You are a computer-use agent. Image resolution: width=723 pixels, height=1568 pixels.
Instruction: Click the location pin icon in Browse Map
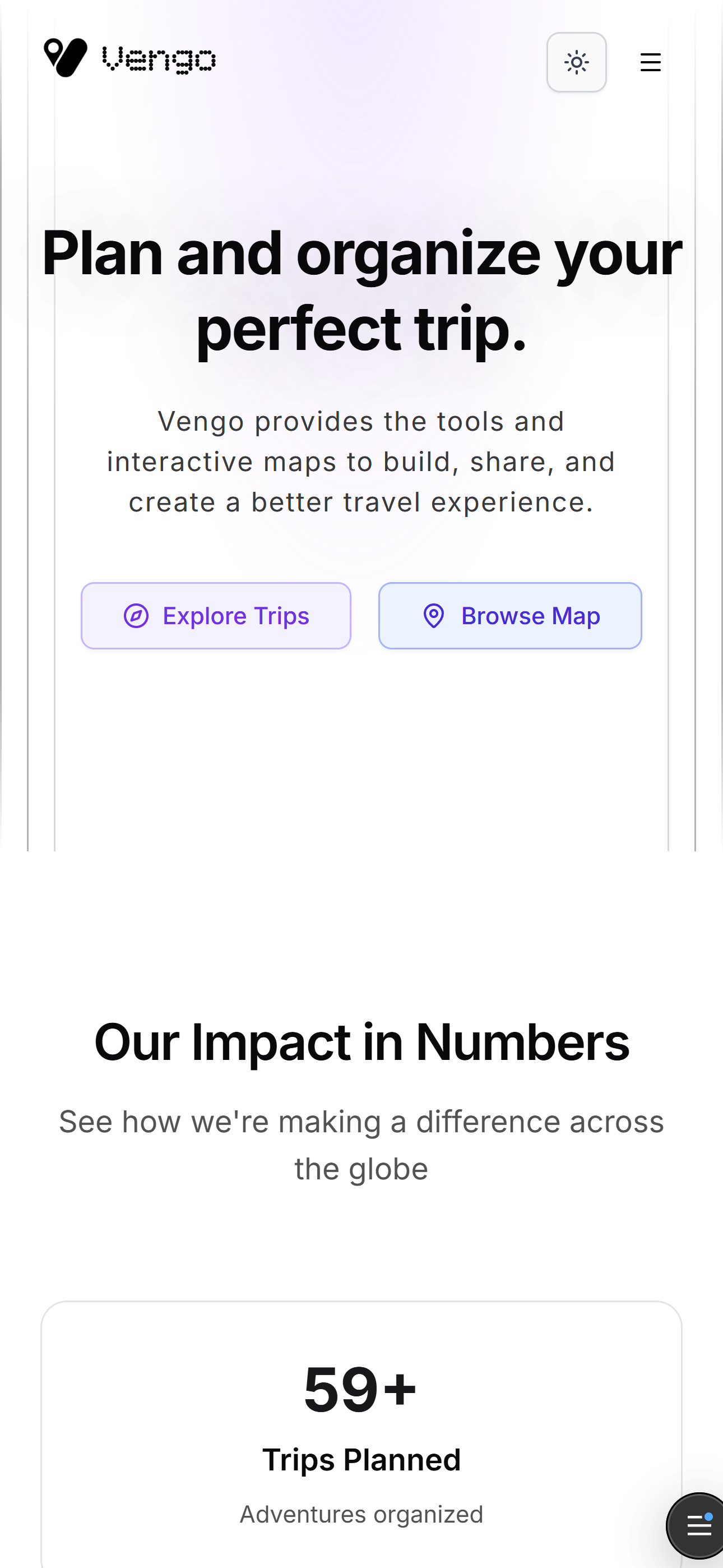[x=433, y=615]
